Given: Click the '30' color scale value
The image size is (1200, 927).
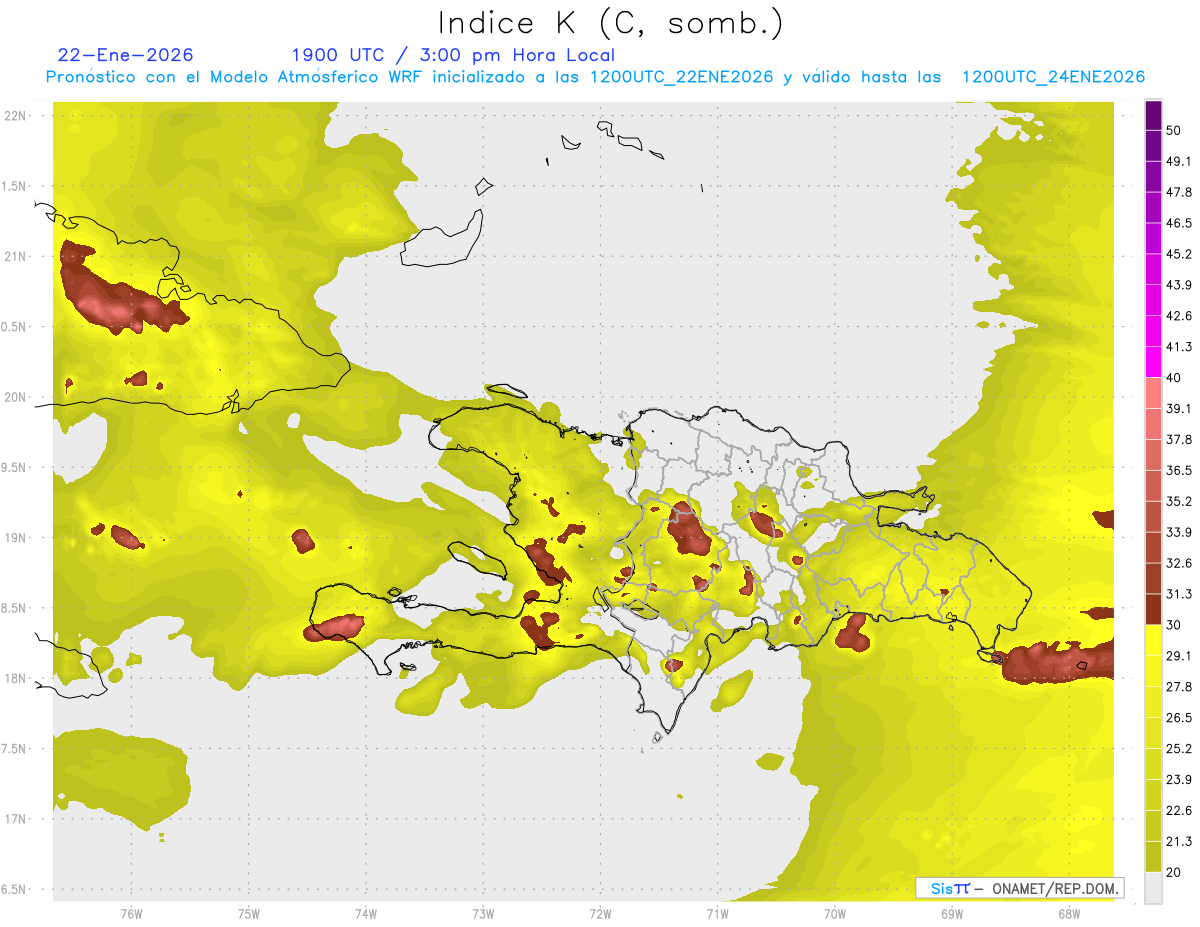Looking at the screenshot, I should (x=1174, y=625).
